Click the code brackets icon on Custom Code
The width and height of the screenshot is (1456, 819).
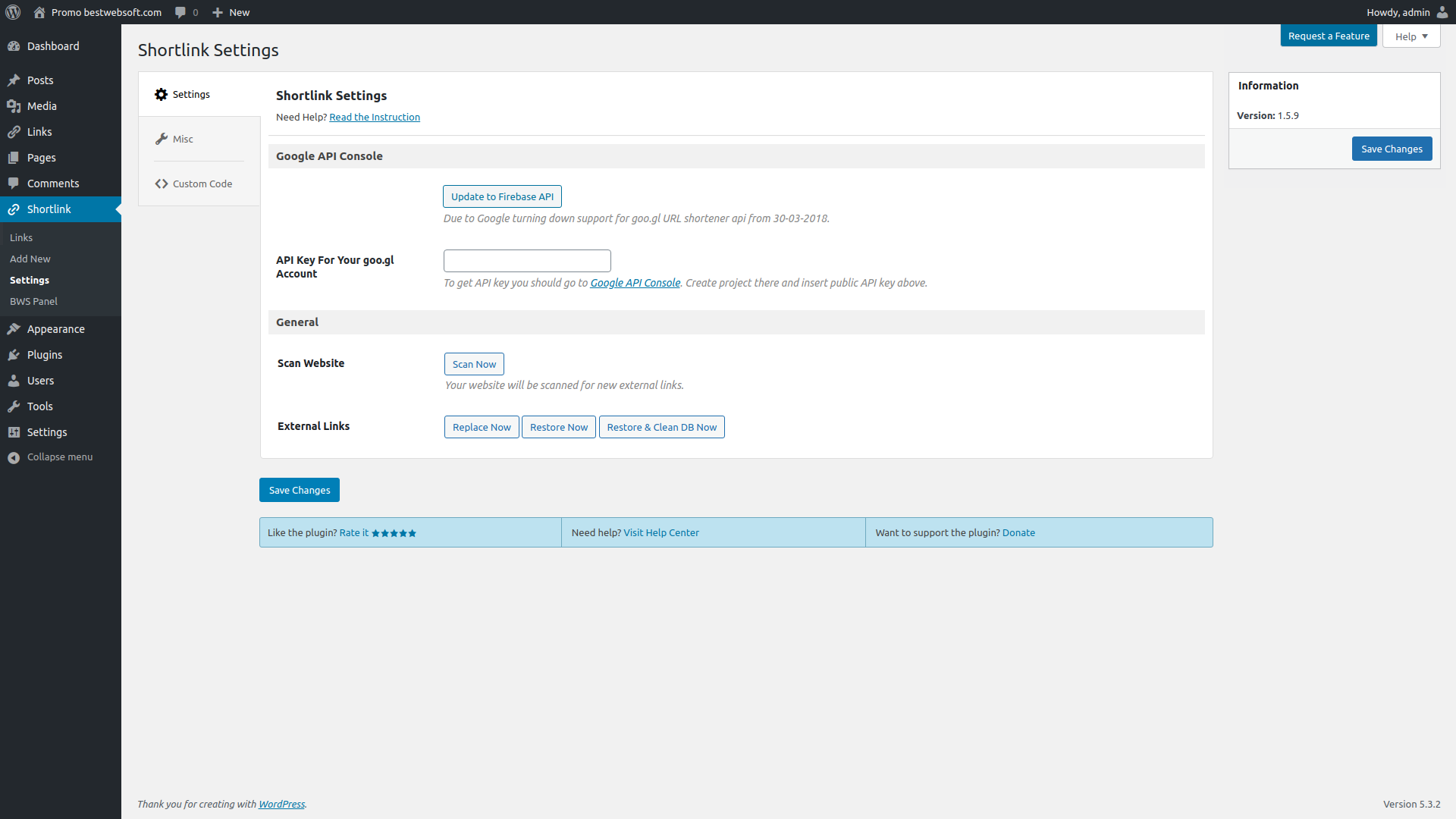(161, 184)
